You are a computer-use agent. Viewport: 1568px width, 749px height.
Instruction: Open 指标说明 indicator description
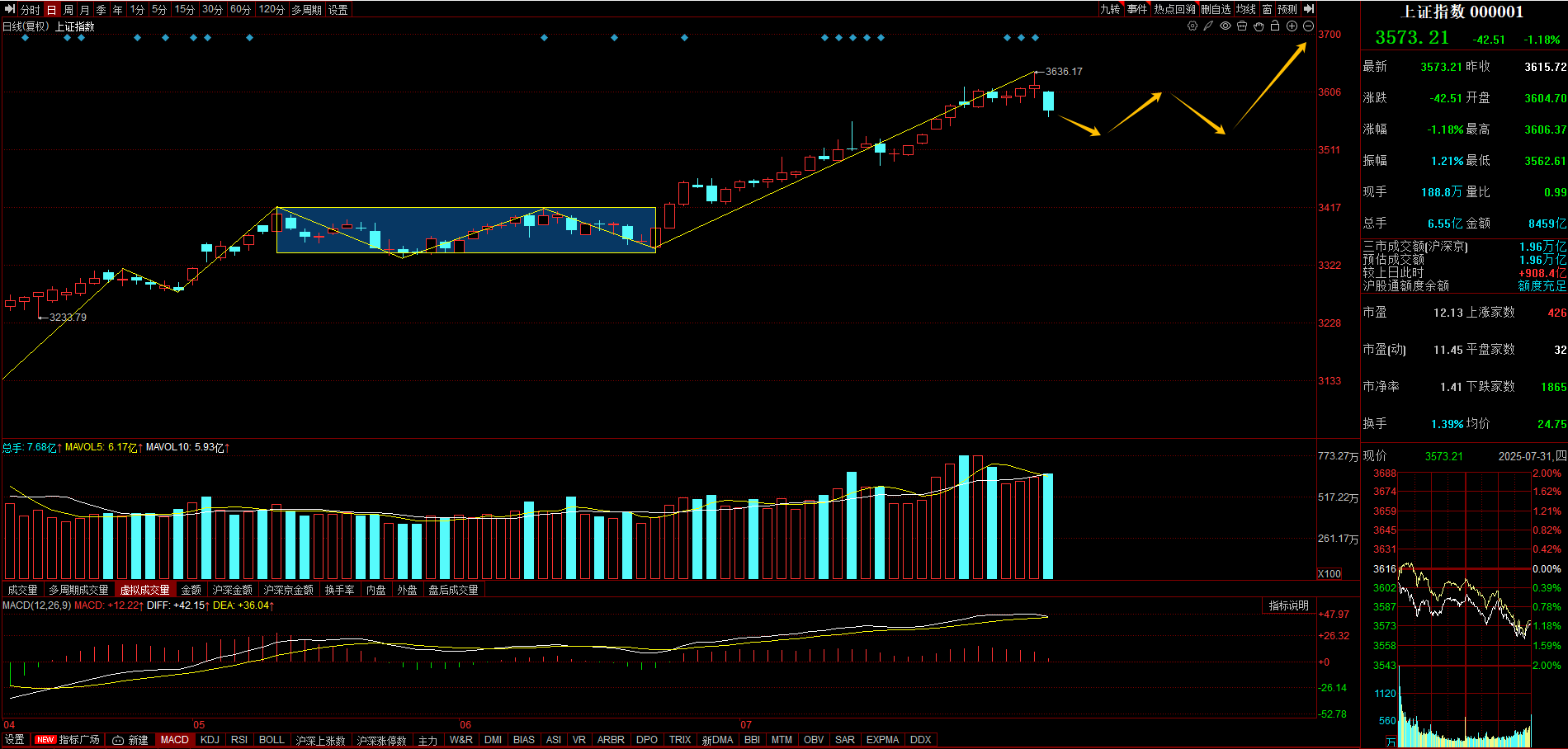coord(1289,605)
